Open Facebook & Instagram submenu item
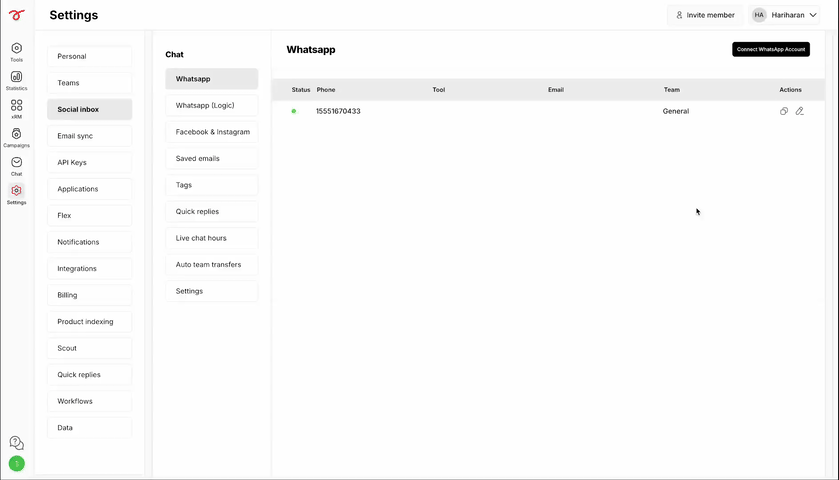 [211, 132]
